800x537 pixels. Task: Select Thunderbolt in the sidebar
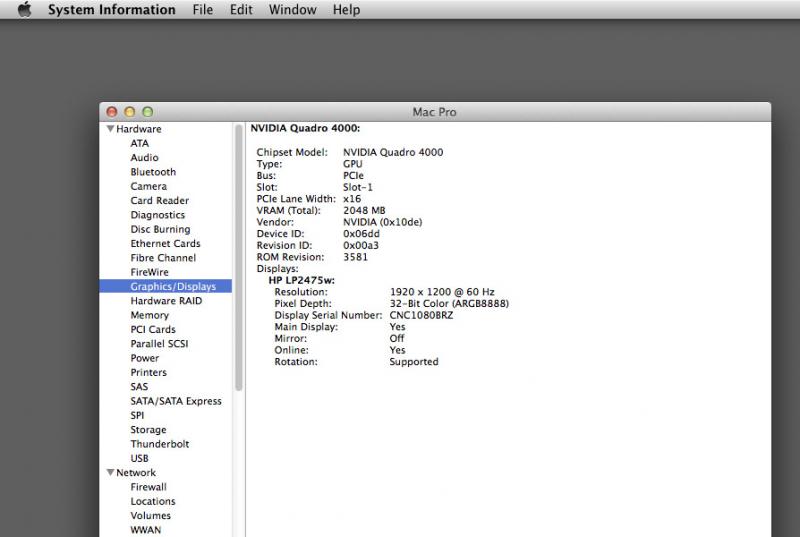tap(160, 444)
